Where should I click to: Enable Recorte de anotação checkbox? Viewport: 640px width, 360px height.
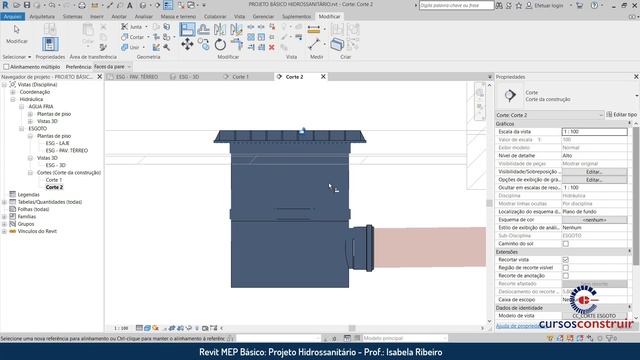(566, 276)
